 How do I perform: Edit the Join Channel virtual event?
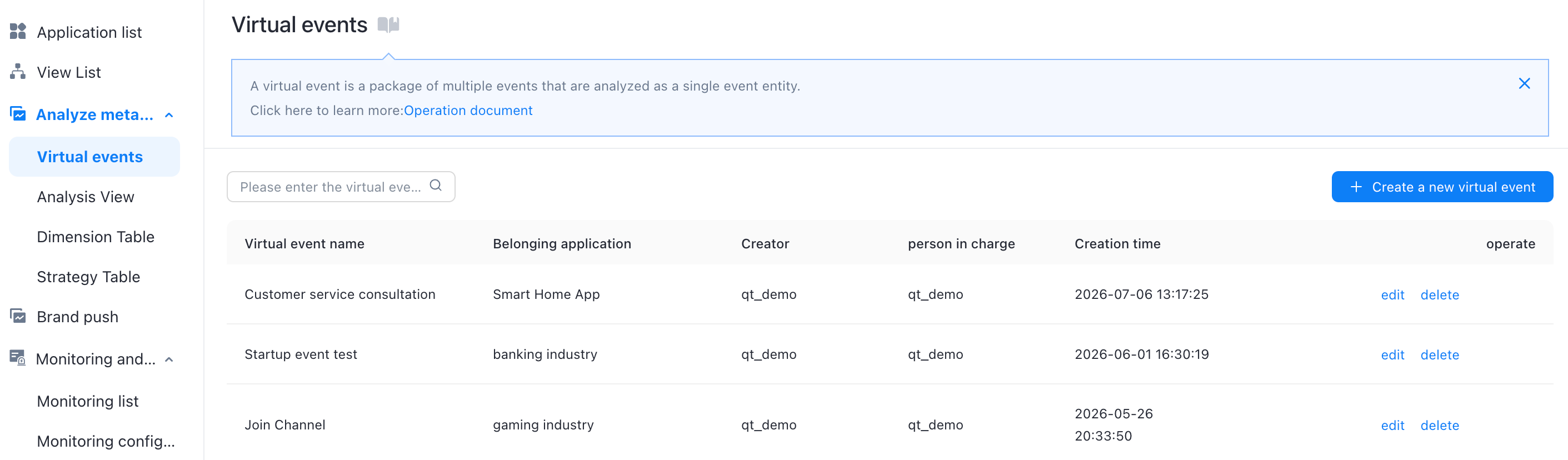click(1392, 426)
